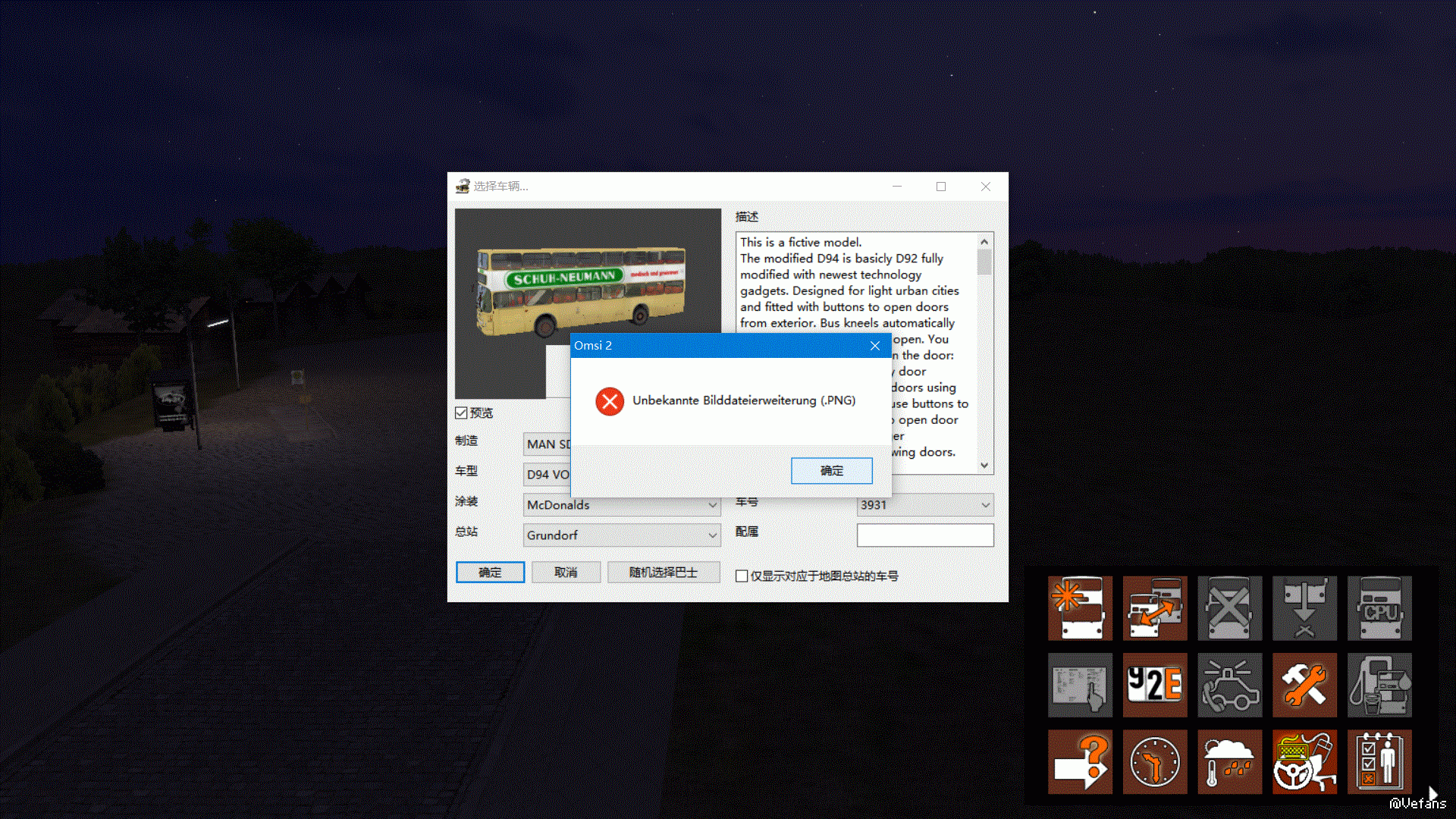This screenshot has width=1456, height=819.
Task: Open the question mark arrow help icon
Action: click(1080, 761)
